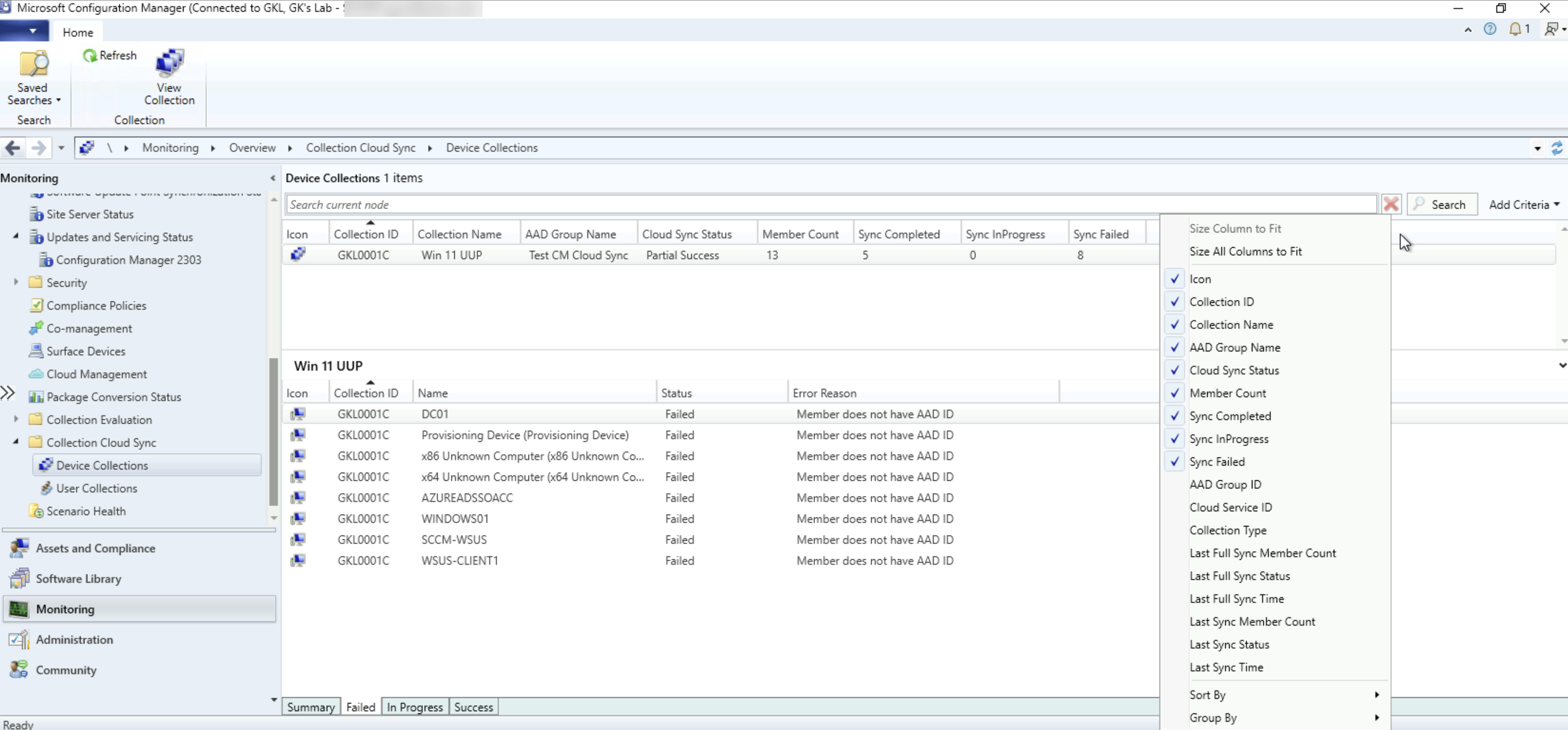The width and height of the screenshot is (1568, 730).
Task: Open the Add Criteria dropdown
Action: pos(1524,204)
